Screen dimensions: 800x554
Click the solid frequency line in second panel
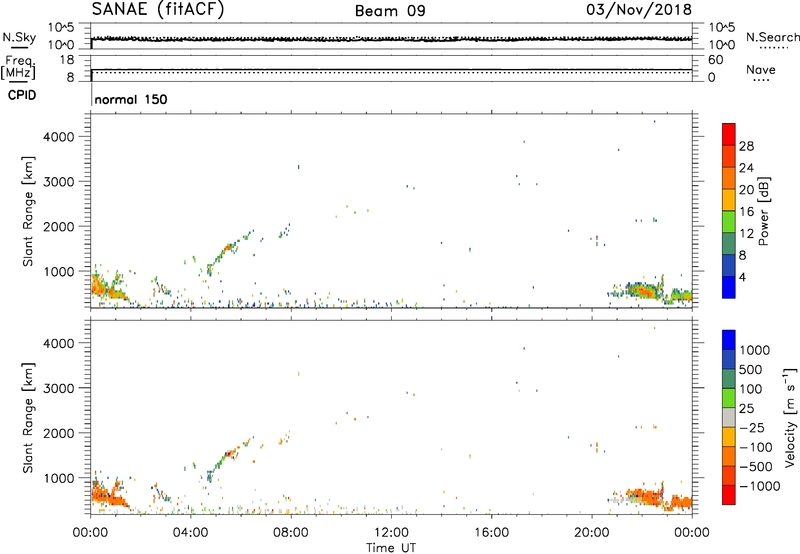pyautogui.click(x=391, y=69)
